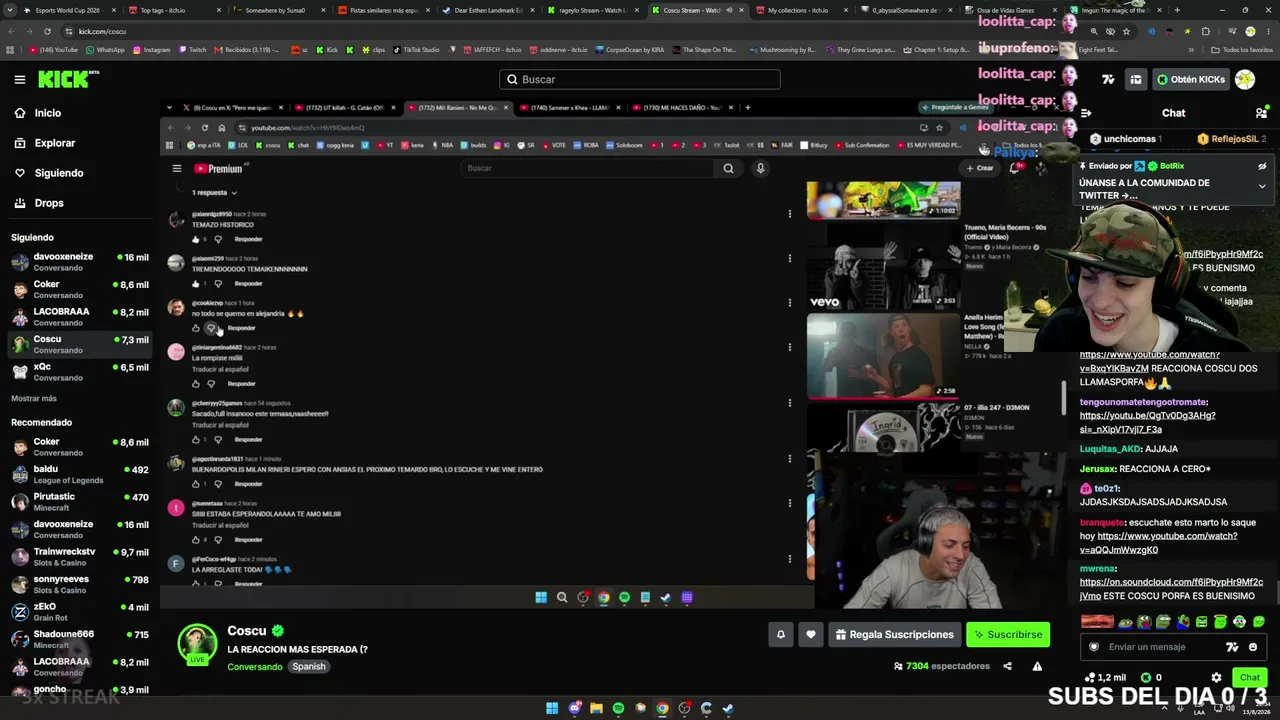Image resolution: width=1280 pixels, height=720 pixels.
Task: Open the Windows Start menu
Action: 552,708
